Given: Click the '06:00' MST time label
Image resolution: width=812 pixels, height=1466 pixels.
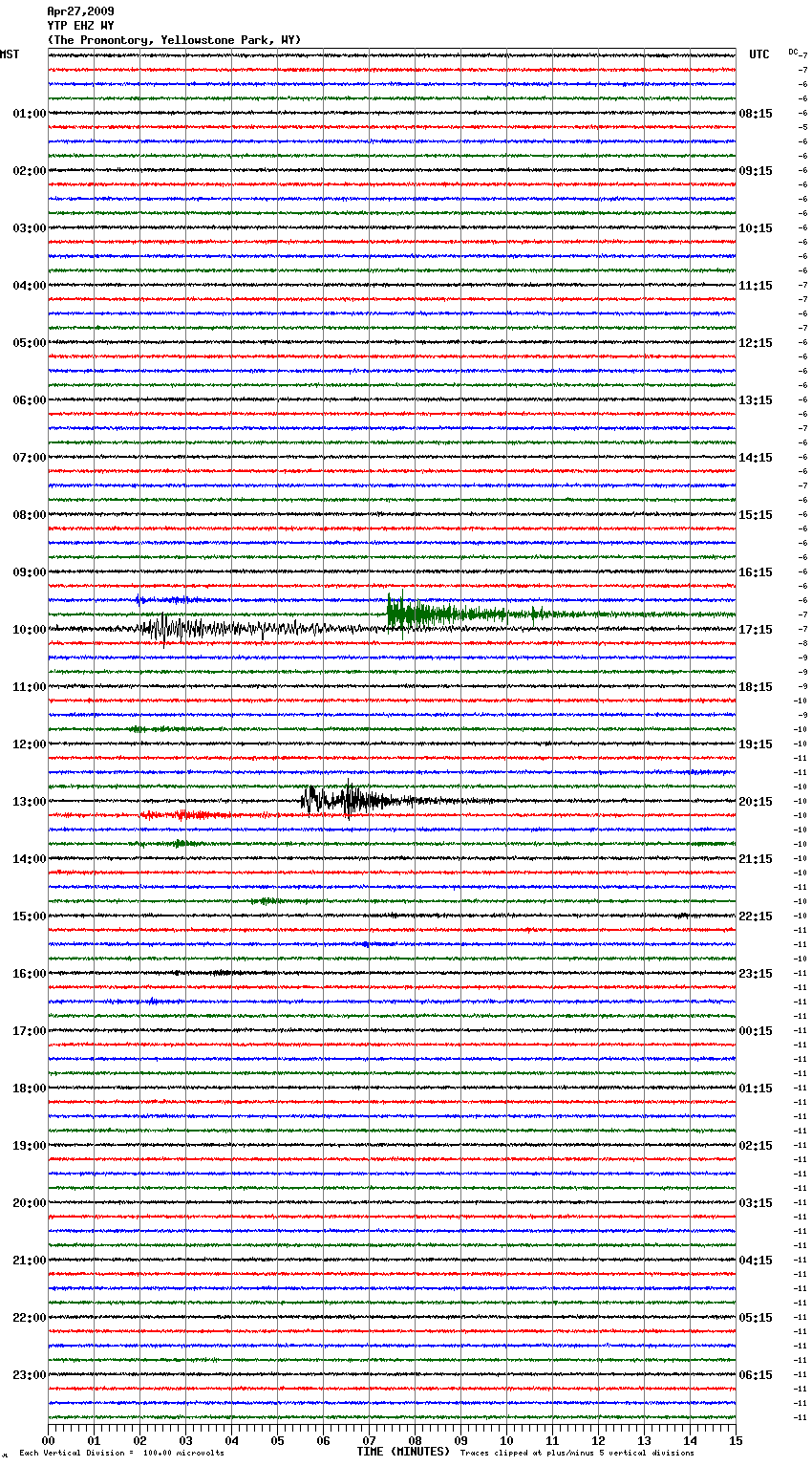Looking at the screenshot, I should pos(30,400).
